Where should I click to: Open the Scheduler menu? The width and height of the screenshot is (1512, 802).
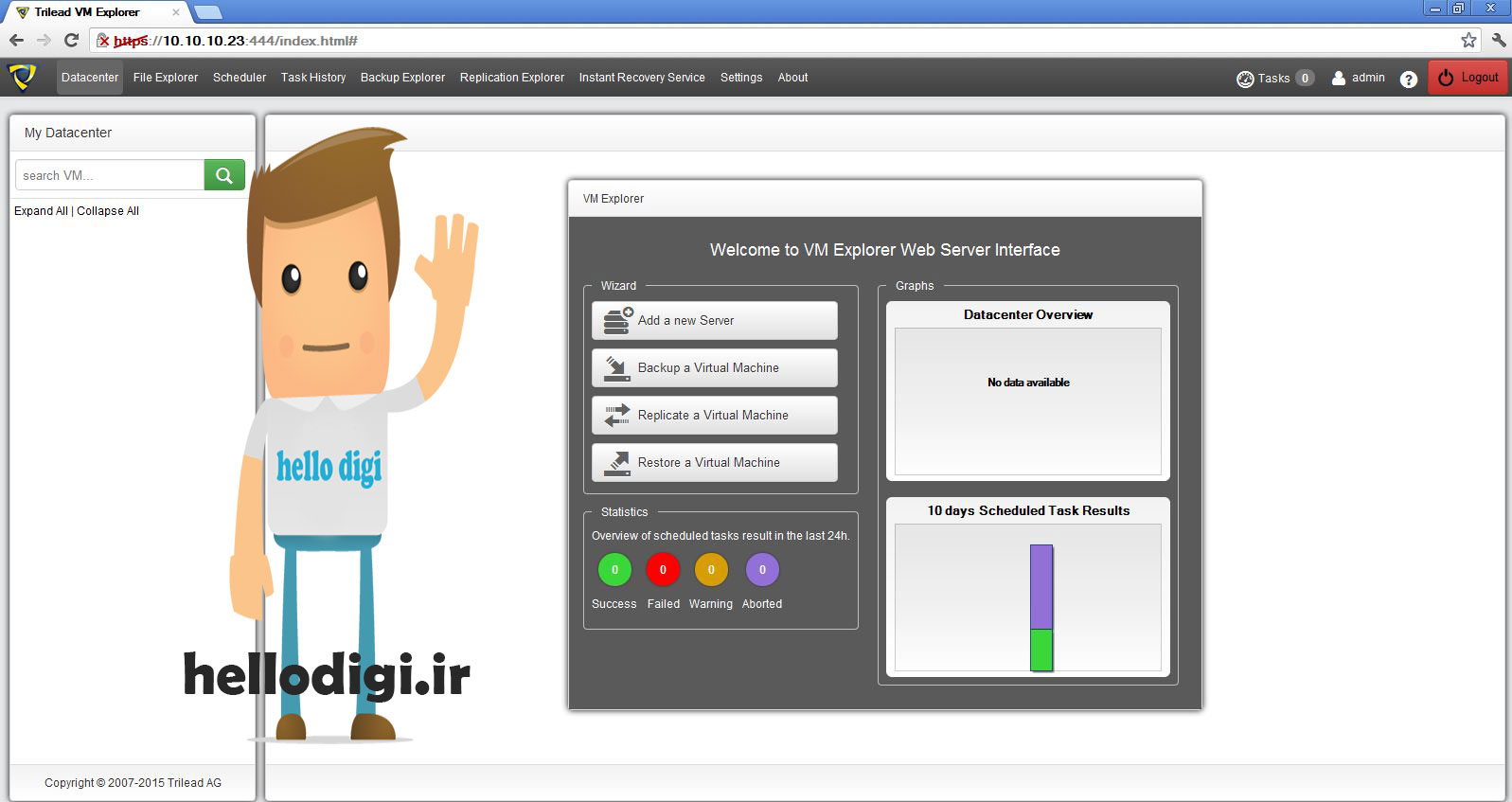[240, 78]
